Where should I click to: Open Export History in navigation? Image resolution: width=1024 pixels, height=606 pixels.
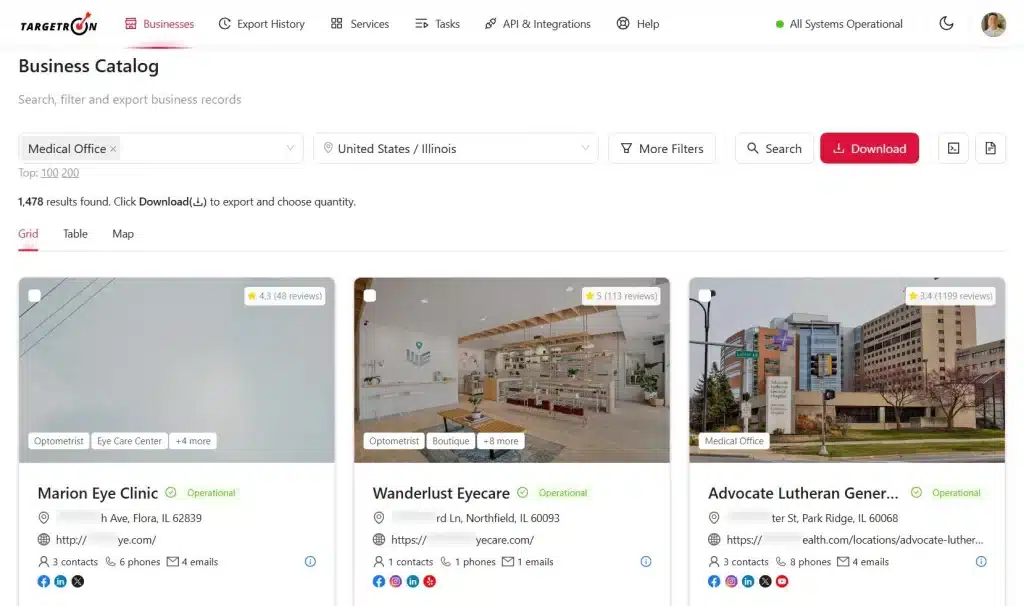point(261,24)
